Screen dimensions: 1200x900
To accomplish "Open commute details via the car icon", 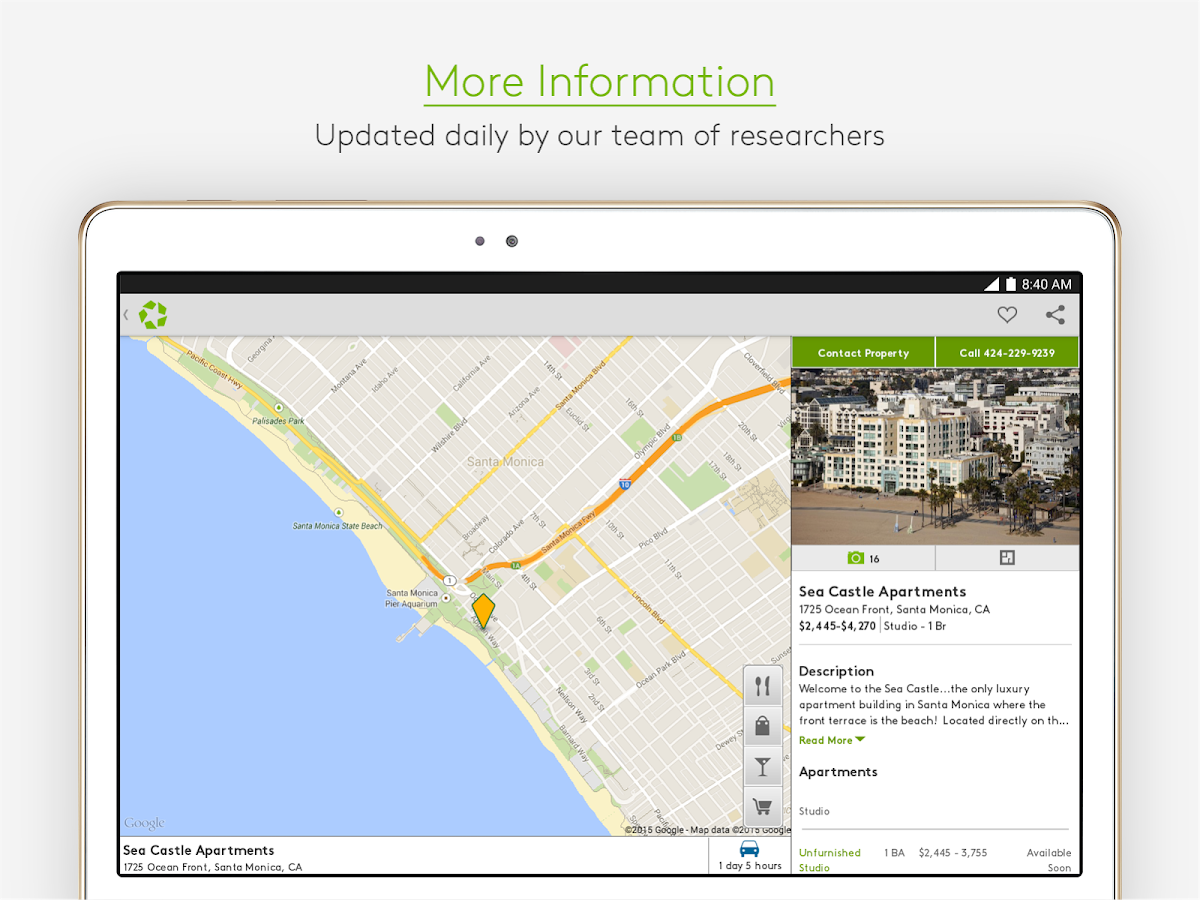I will [748, 848].
